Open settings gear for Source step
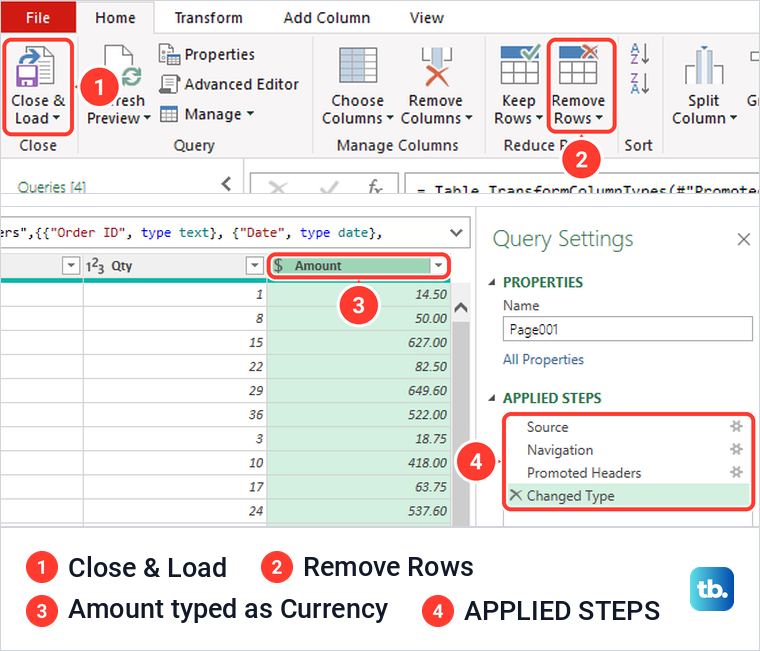760x651 pixels. pyautogui.click(x=736, y=426)
